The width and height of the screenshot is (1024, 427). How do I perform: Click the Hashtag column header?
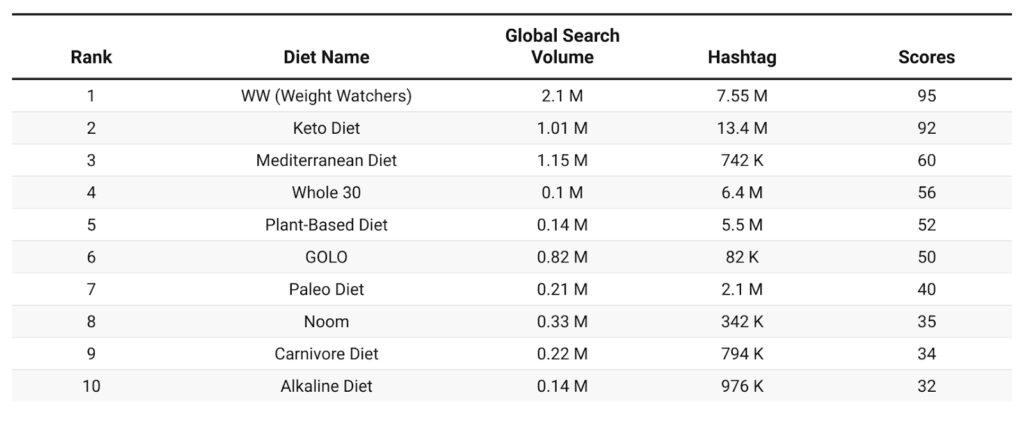[741, 57]
